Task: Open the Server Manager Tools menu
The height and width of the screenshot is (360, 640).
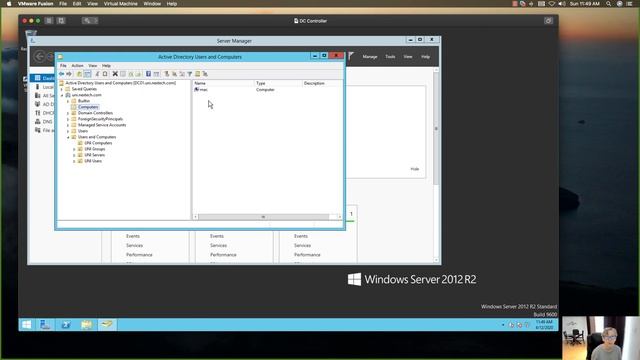Action: point(390,57)
